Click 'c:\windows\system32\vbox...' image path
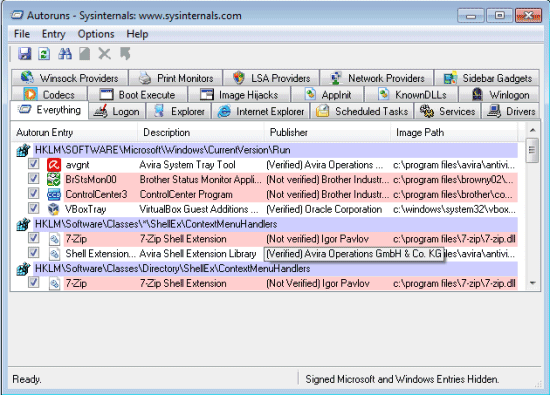Image resolution: width=550 pixels, height=395 pixels. click(454, 209)
